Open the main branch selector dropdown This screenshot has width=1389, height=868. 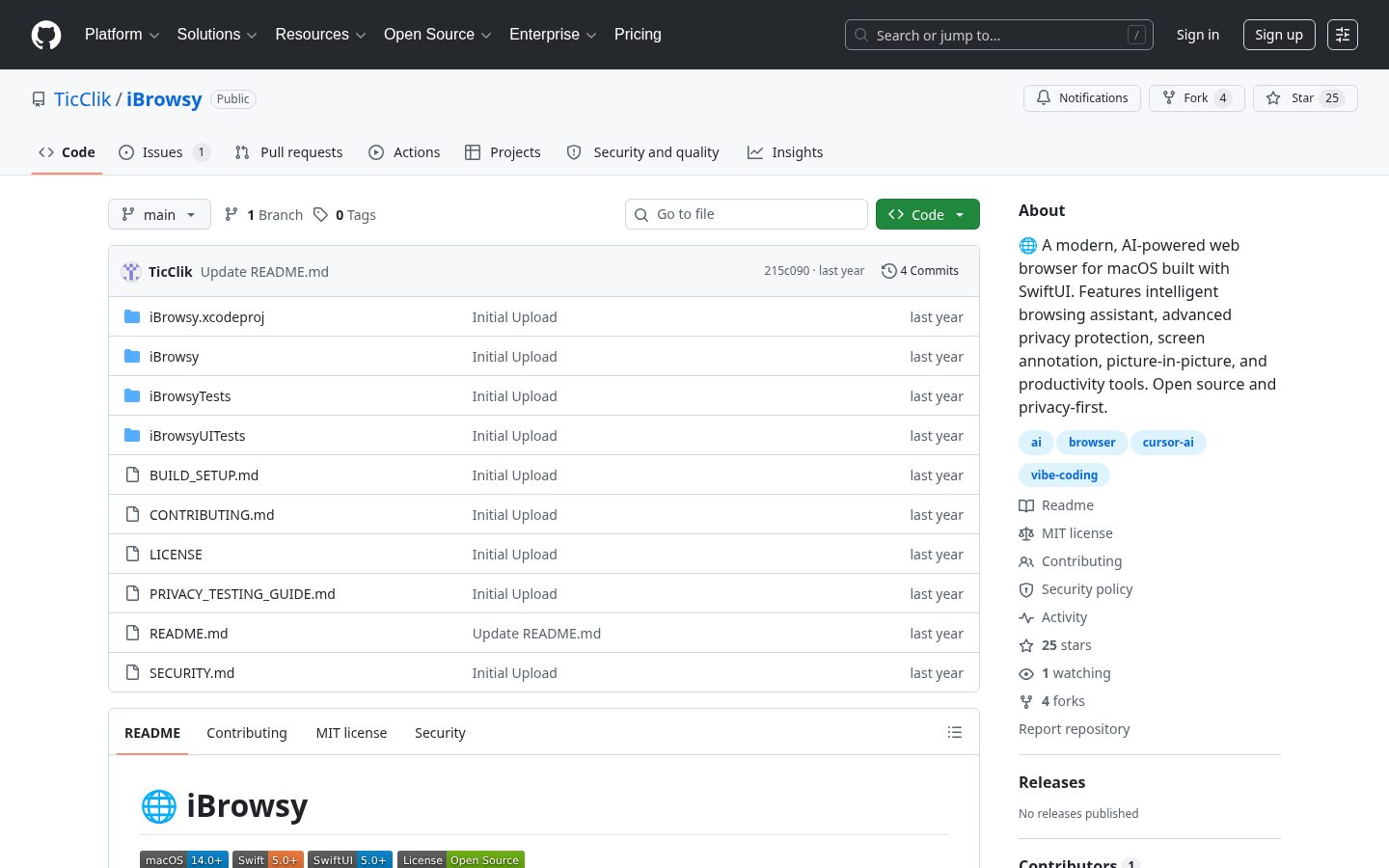(x=159, y=214)
